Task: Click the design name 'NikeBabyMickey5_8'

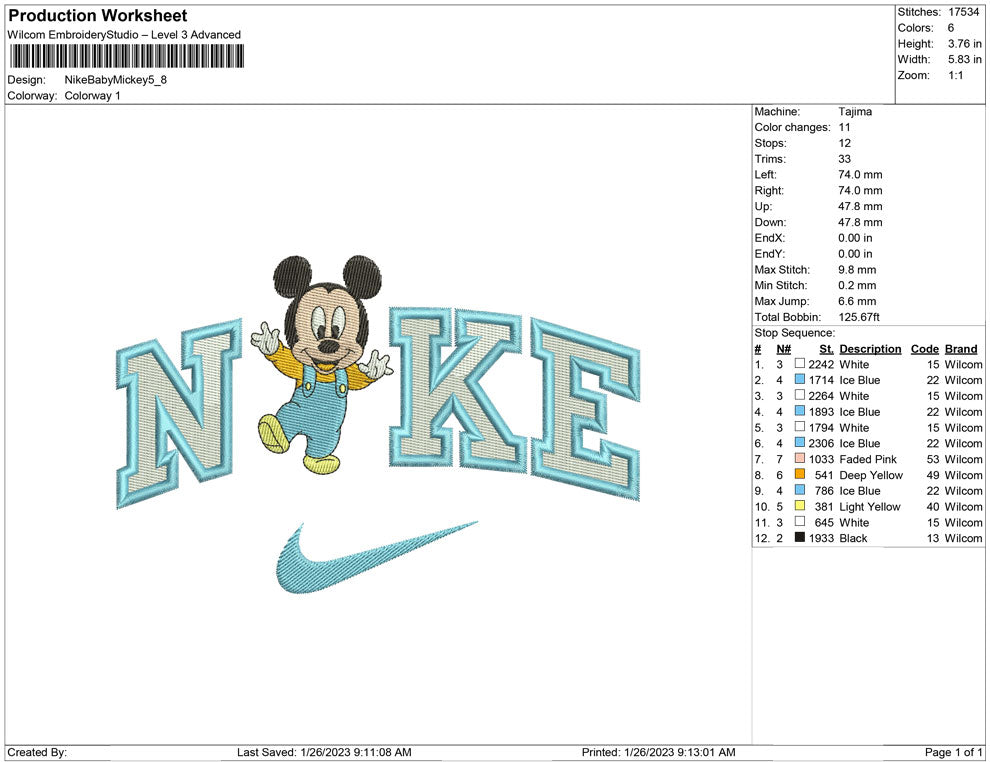Action: click(x=116, y=80)
